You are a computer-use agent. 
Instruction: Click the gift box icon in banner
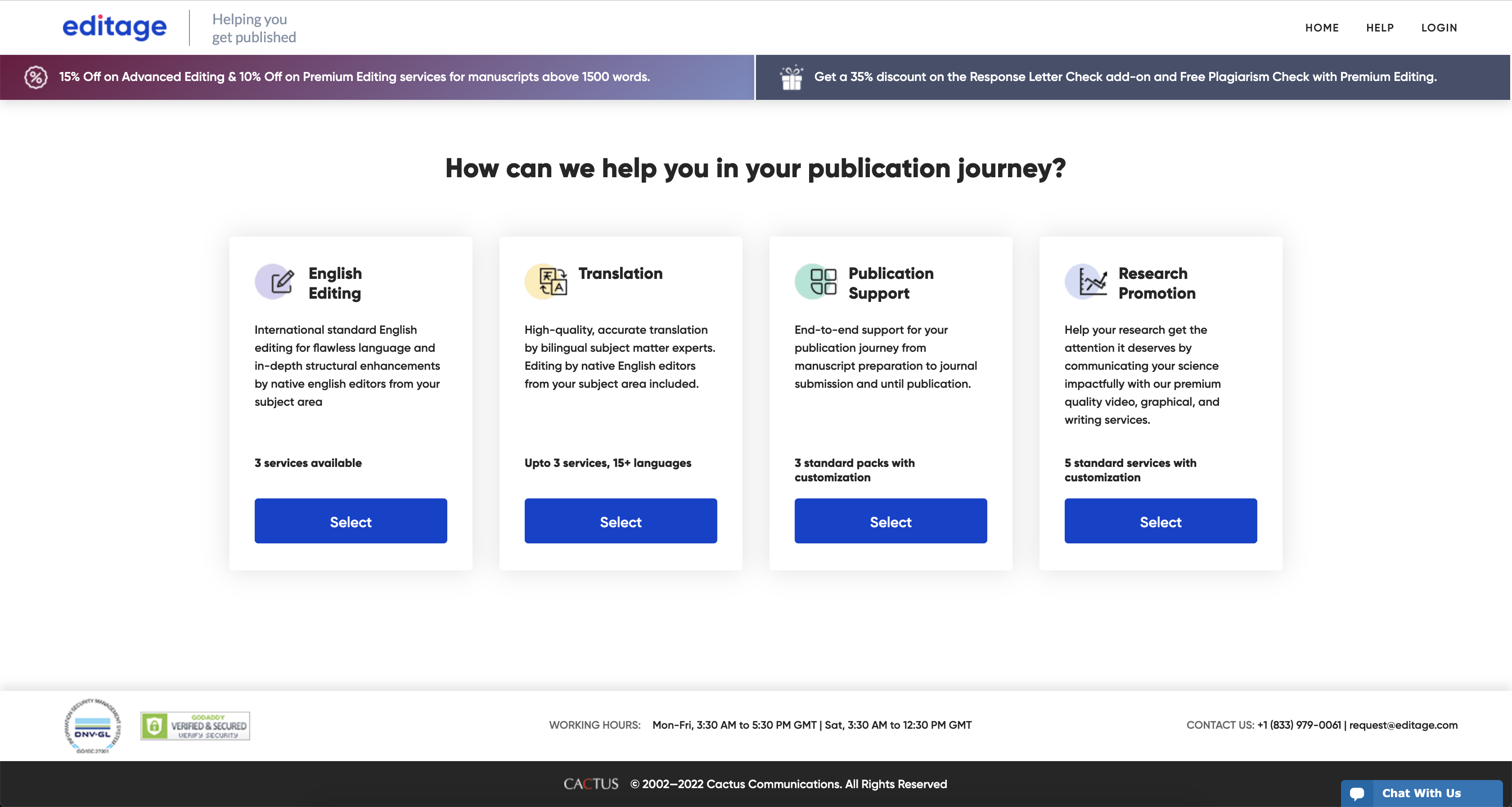tap(792, 77)
